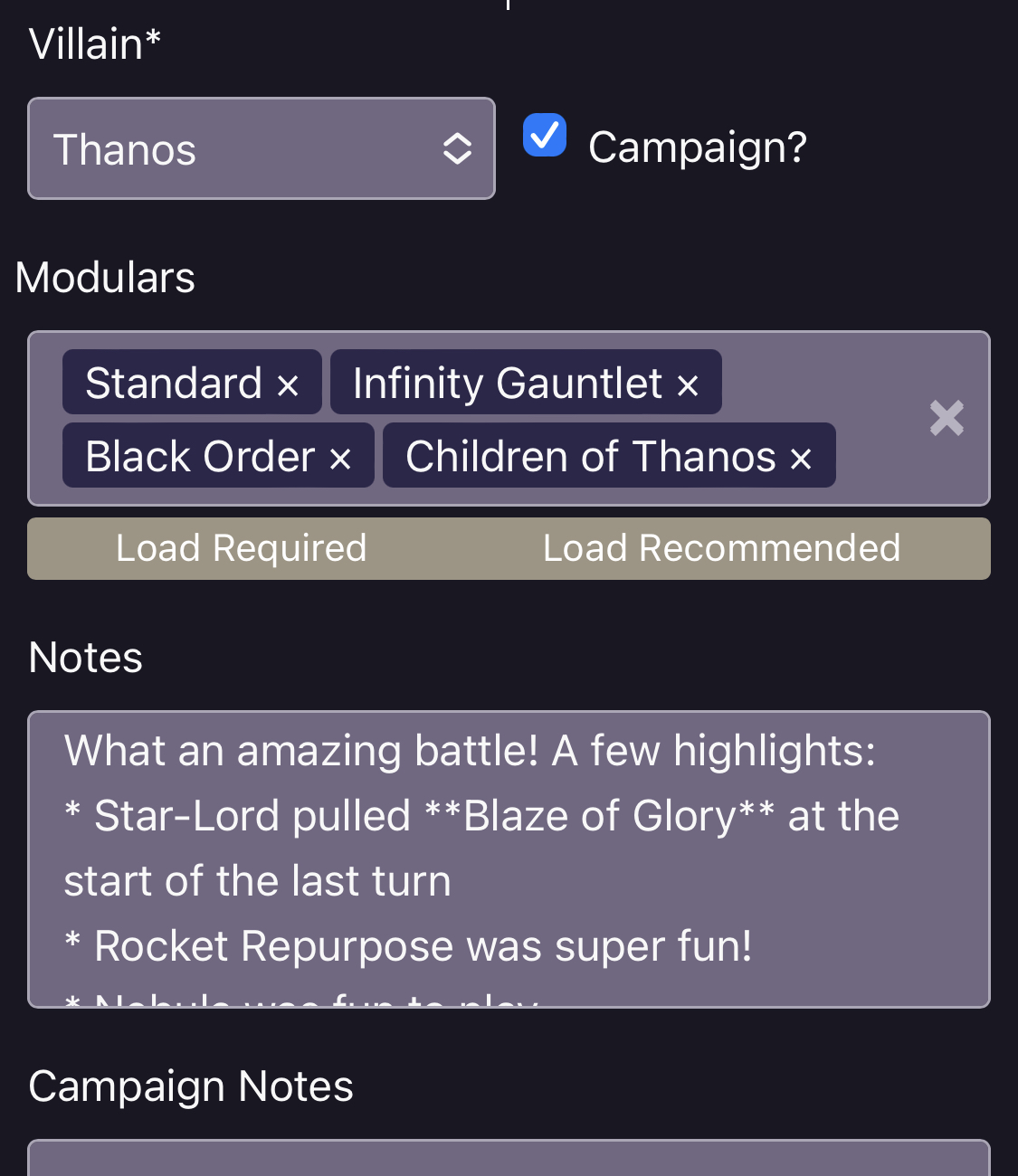Image resolution: width=1018 pixels, height=1176 pixels.
Task: Click the Villain selector chevron
Action: coord(457,148)
